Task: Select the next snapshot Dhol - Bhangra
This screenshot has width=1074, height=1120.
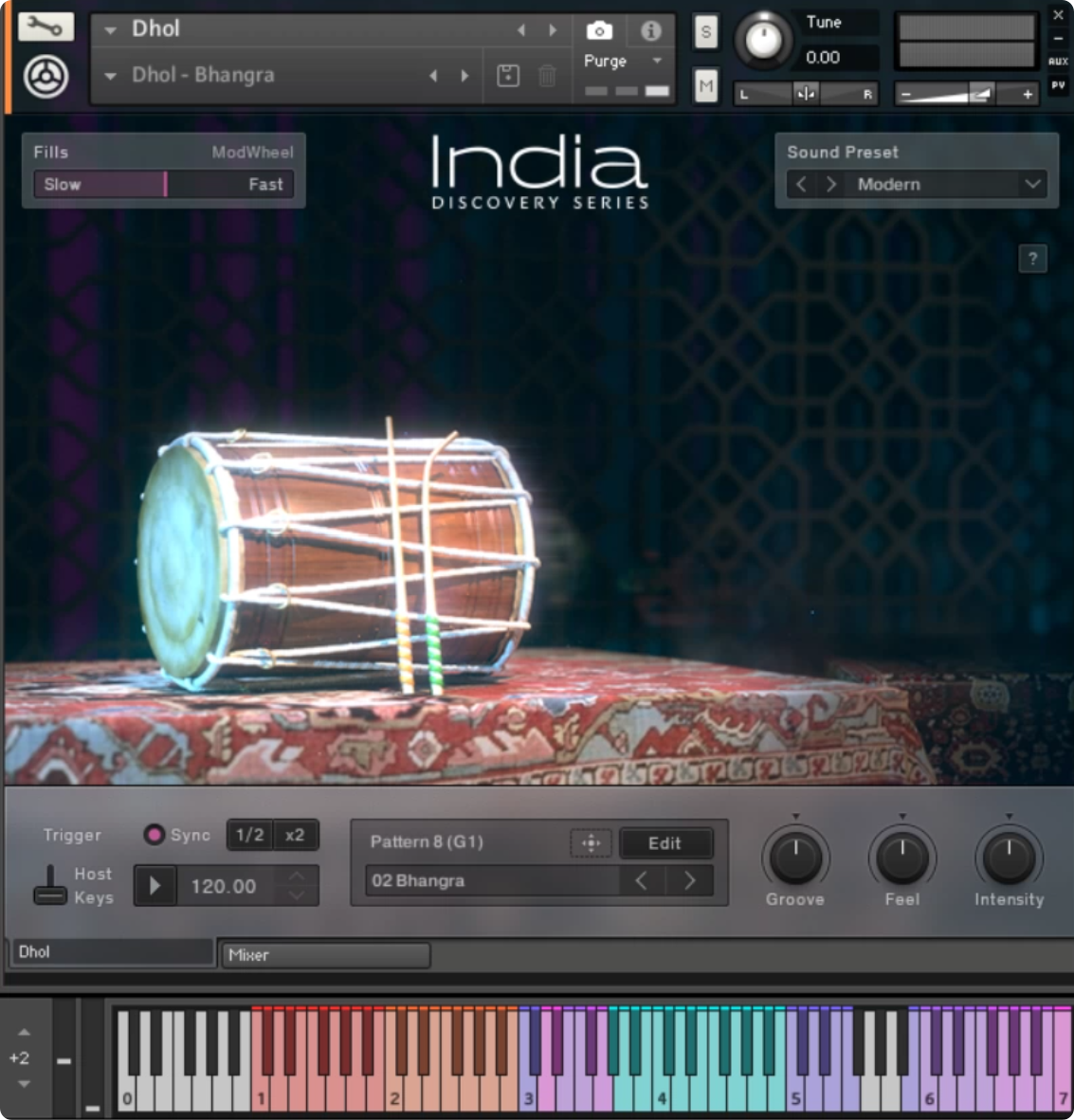Action: pos(464,76)
